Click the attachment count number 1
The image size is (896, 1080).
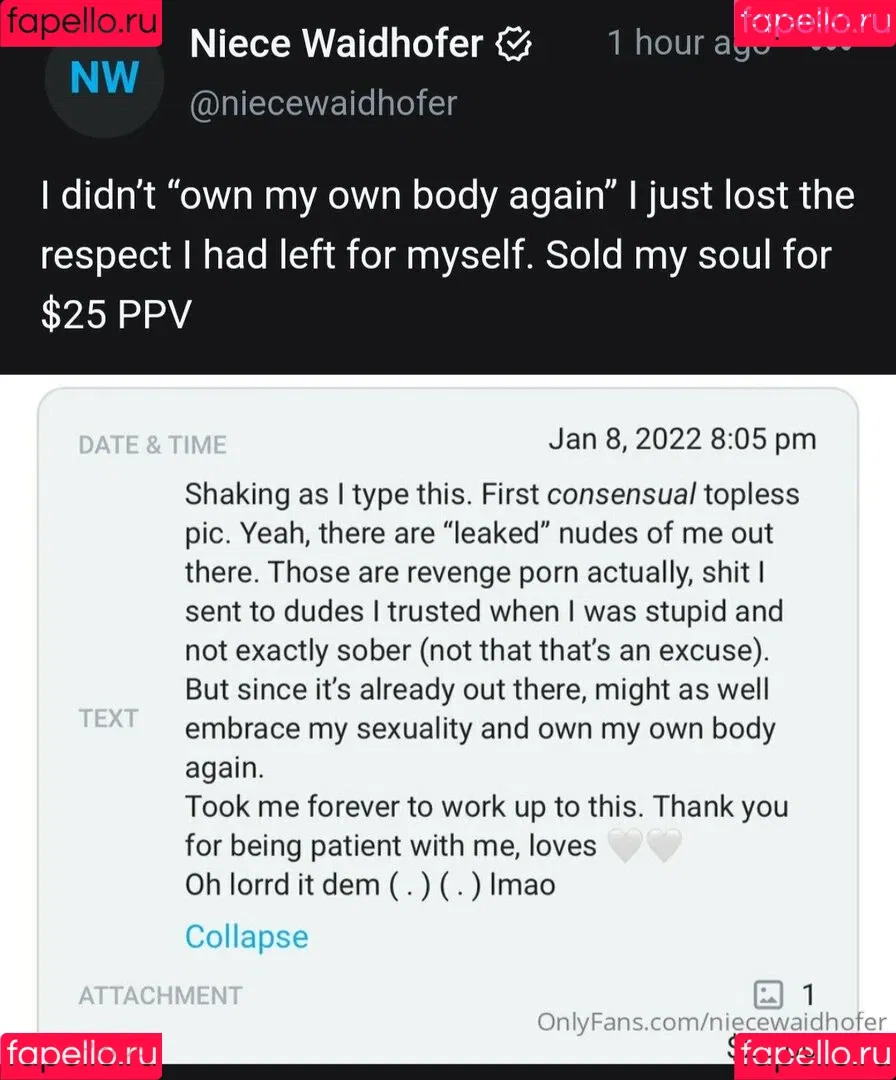(x=808, y=995)
